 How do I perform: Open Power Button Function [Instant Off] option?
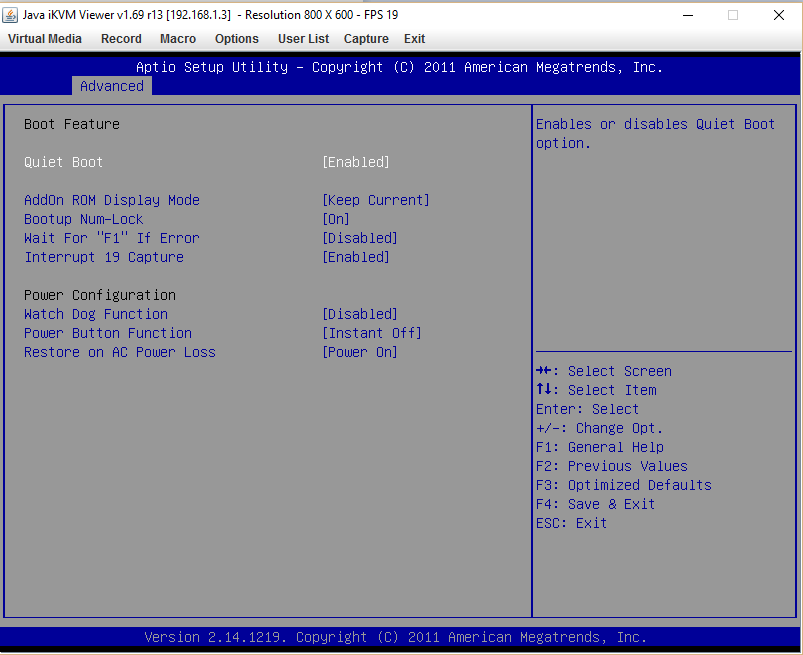coord(372,333)
